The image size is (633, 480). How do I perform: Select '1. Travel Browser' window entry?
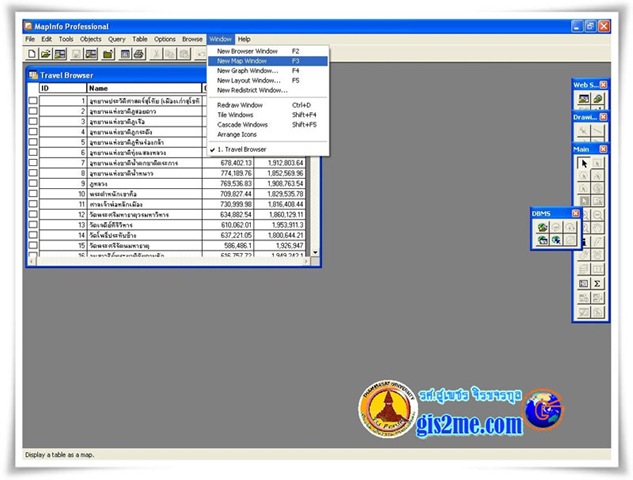coord(268,149)
